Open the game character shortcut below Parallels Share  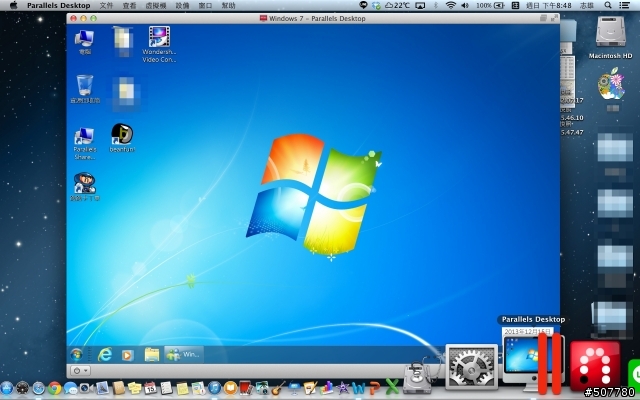point(85,187)
